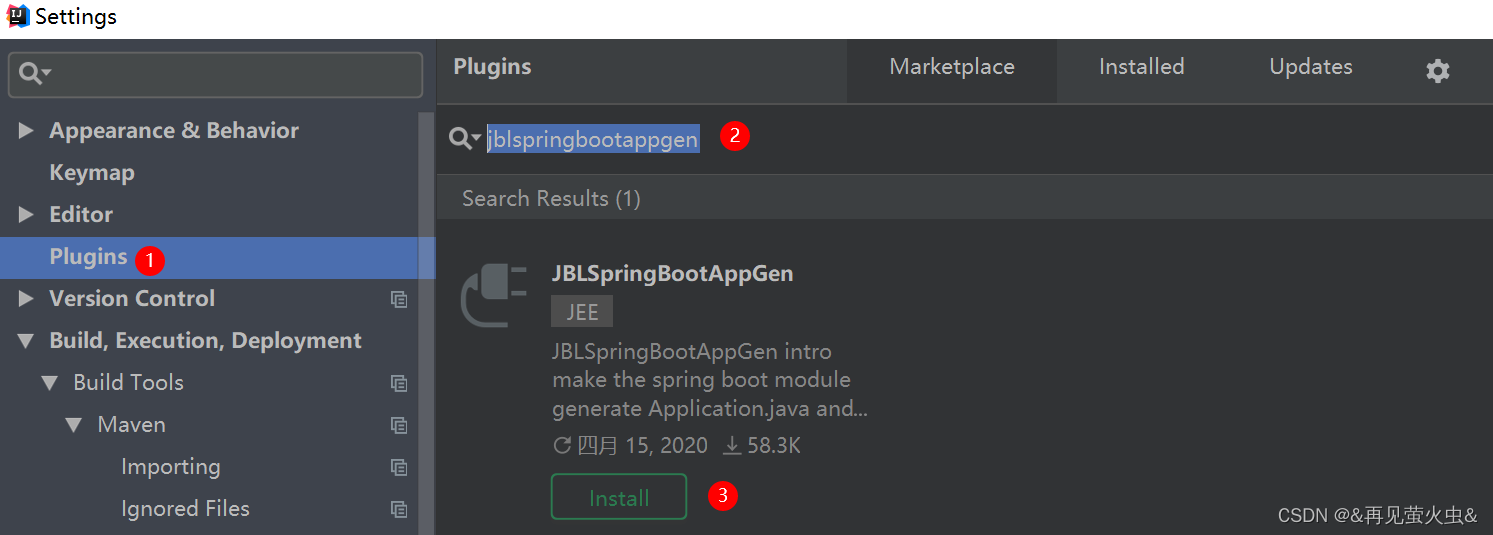
Task: Click the 'Plugins' panel heading
Action: click(492, 67)
